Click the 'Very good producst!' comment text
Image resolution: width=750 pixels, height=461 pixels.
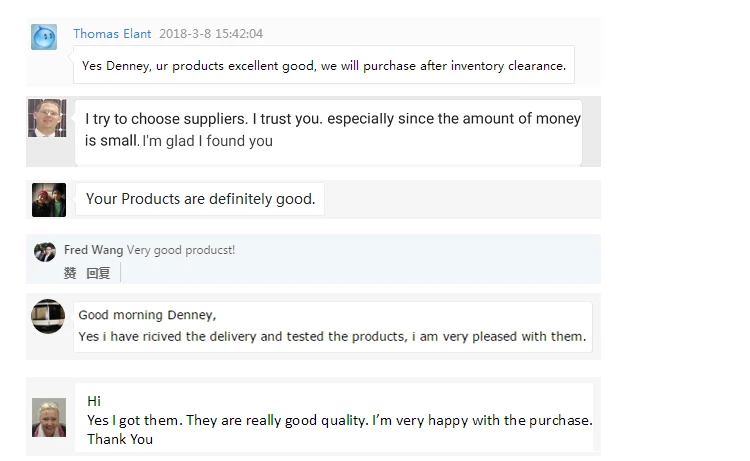pyautogui.click(x=181, y=250)
